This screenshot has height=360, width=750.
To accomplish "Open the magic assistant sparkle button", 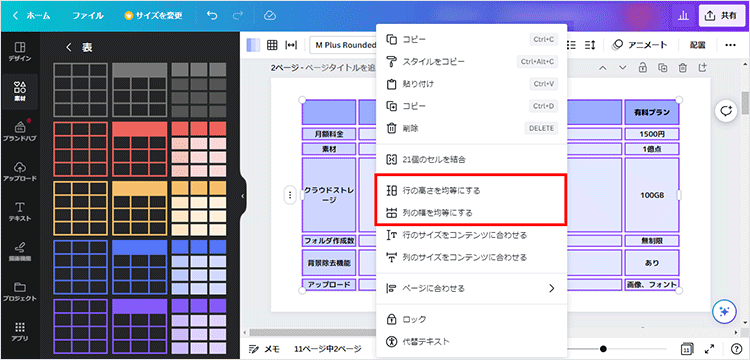I will [x=724, y=311].
